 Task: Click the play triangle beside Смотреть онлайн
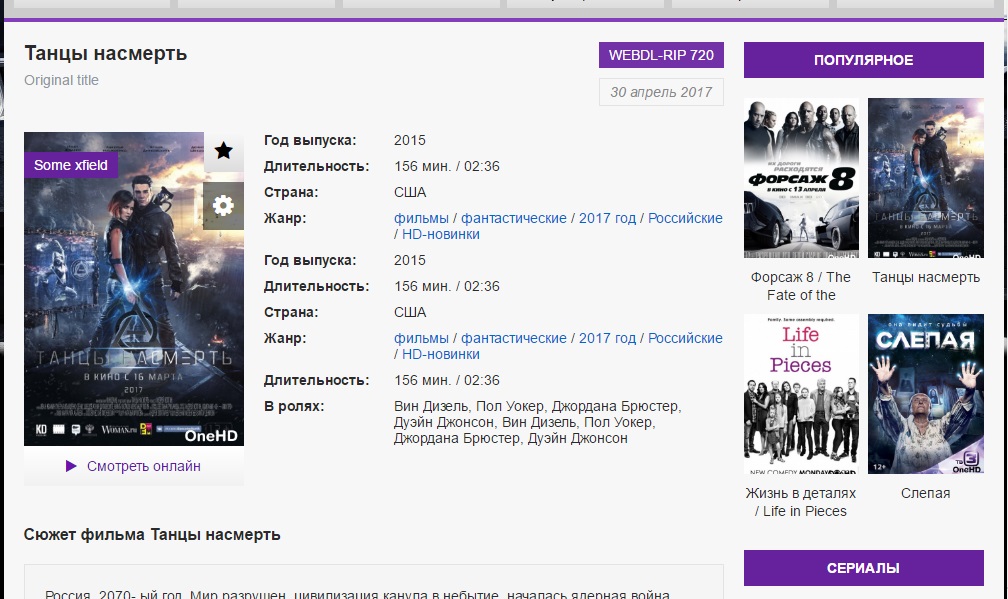71,466
